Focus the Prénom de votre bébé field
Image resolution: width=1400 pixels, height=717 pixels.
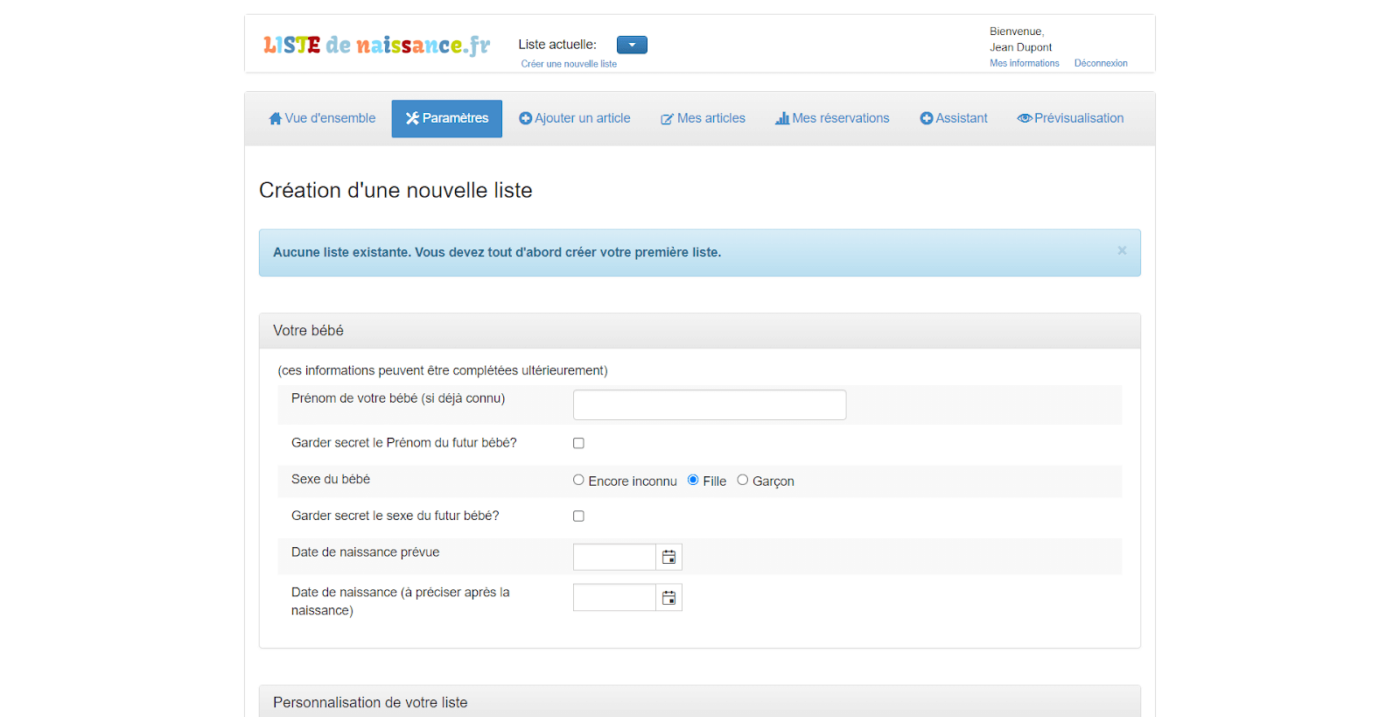[710, 405]
